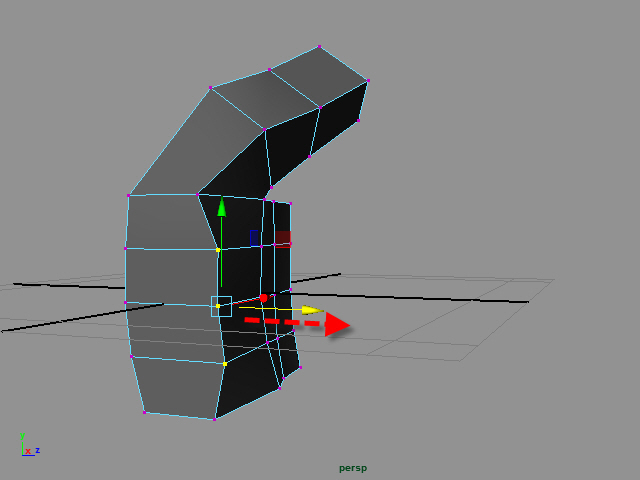The image size is (640, 480).
Task: Click the green Y-axis move manipulator arrow
Action: 221,207
